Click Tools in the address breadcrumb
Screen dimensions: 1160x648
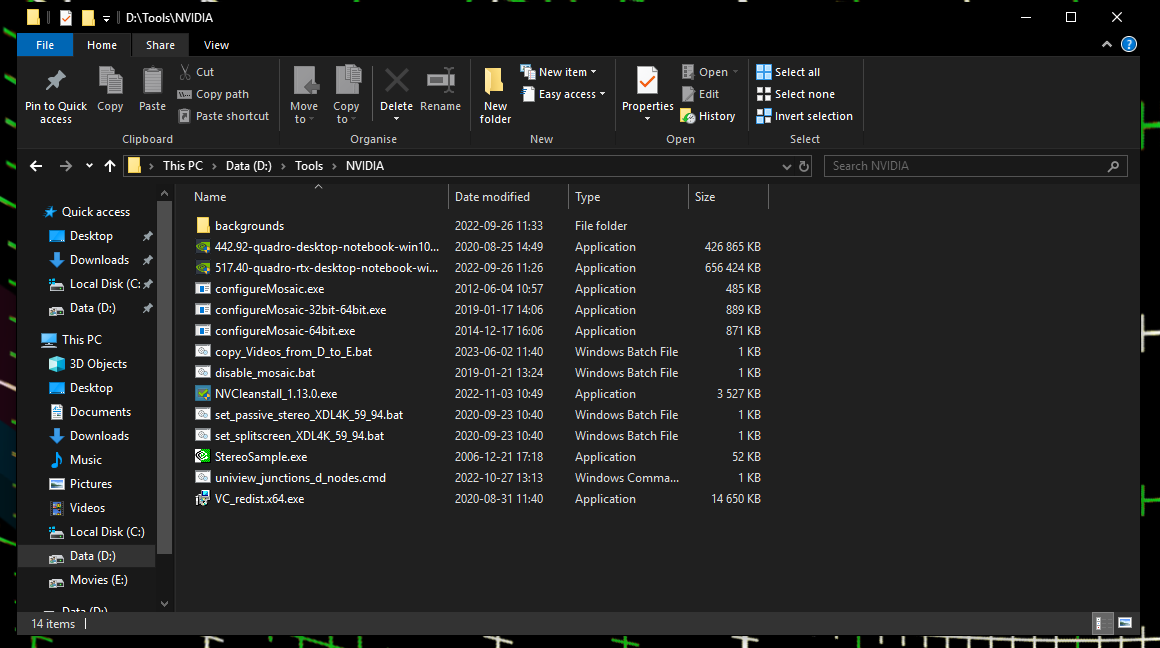tap(308, 166)
